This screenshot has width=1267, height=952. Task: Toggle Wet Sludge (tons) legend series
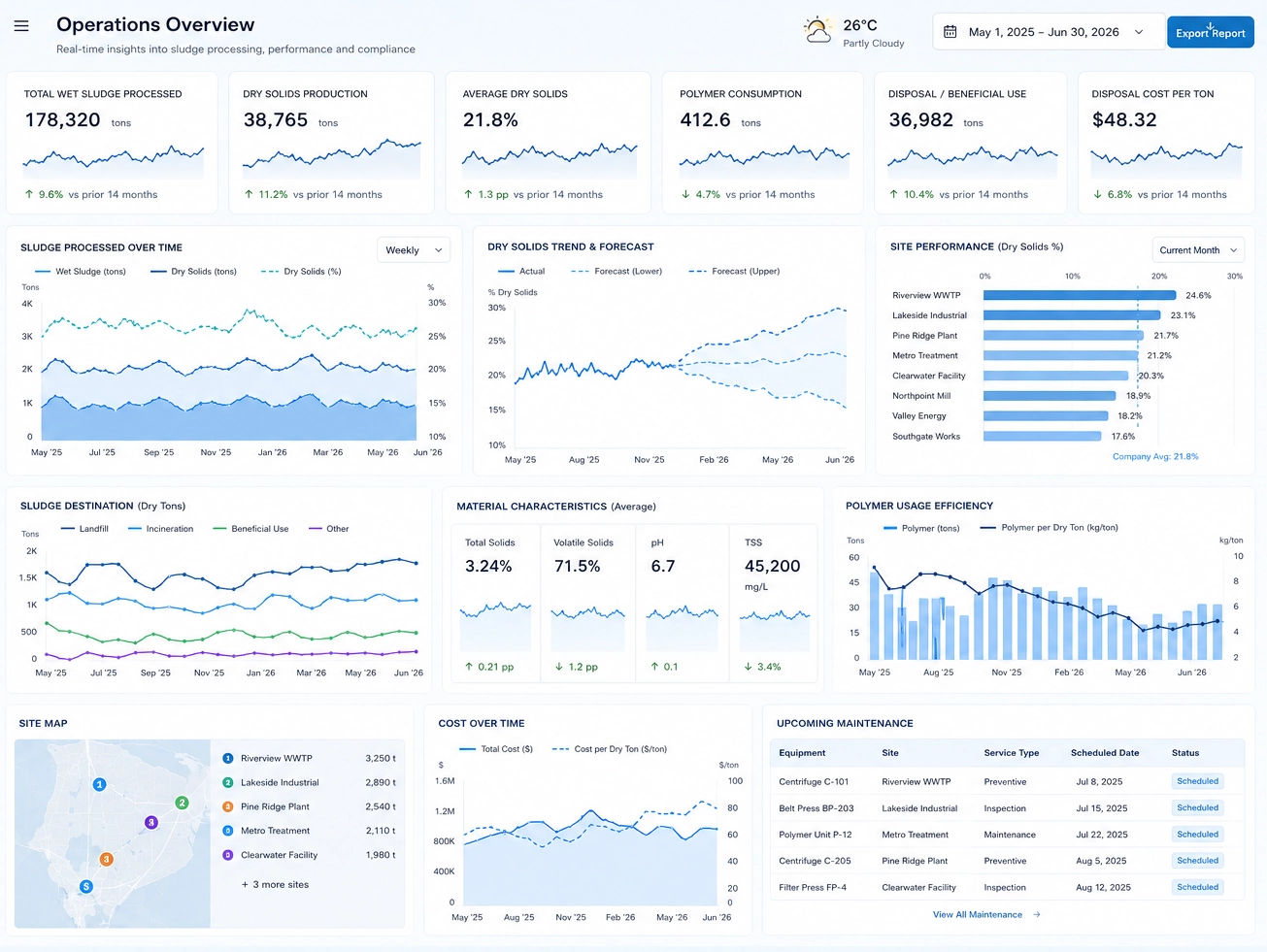[81, 272]
